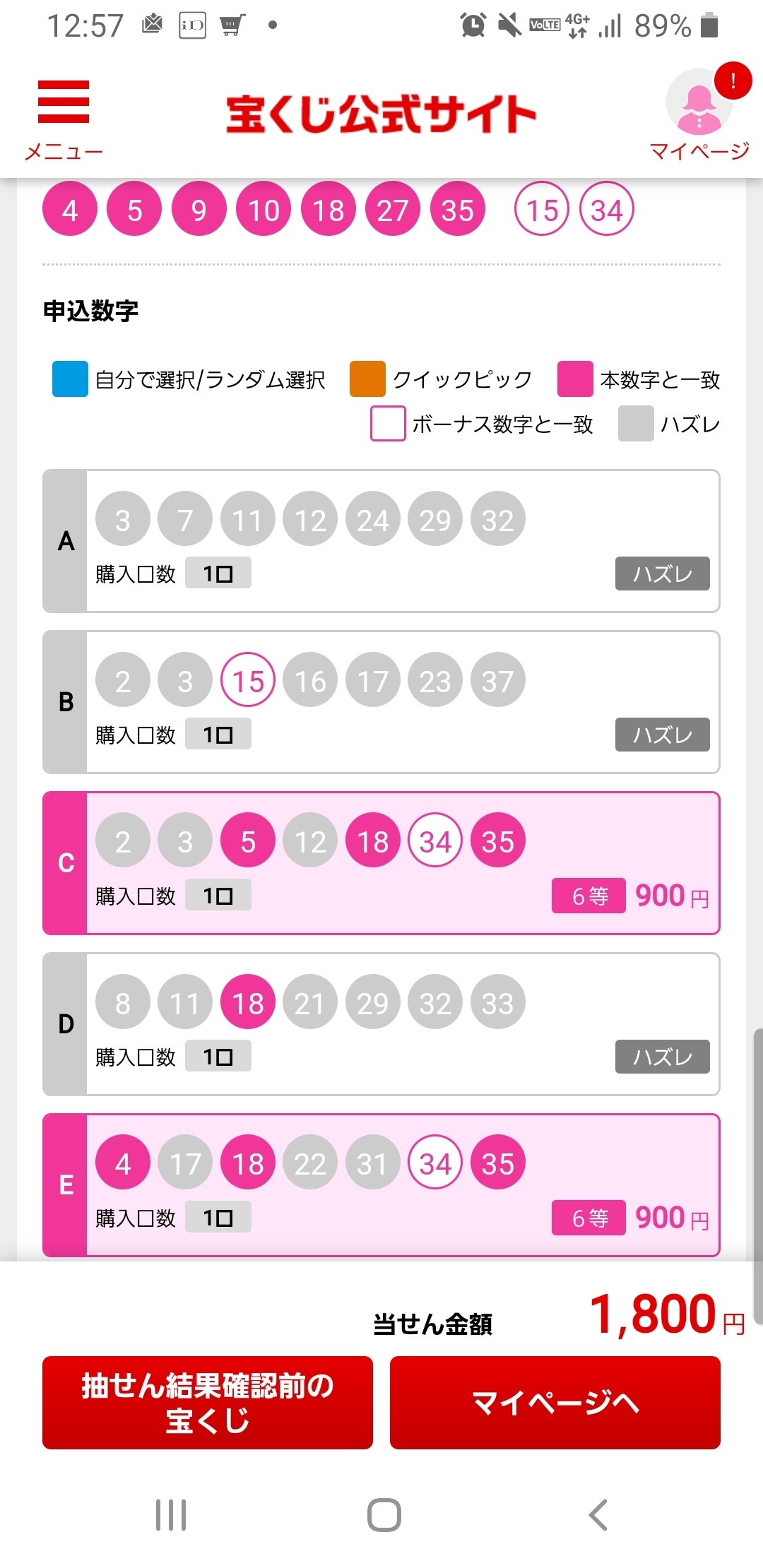
Task: Tap the 宝くじ公式サイト logo
Action: point(381,114)
